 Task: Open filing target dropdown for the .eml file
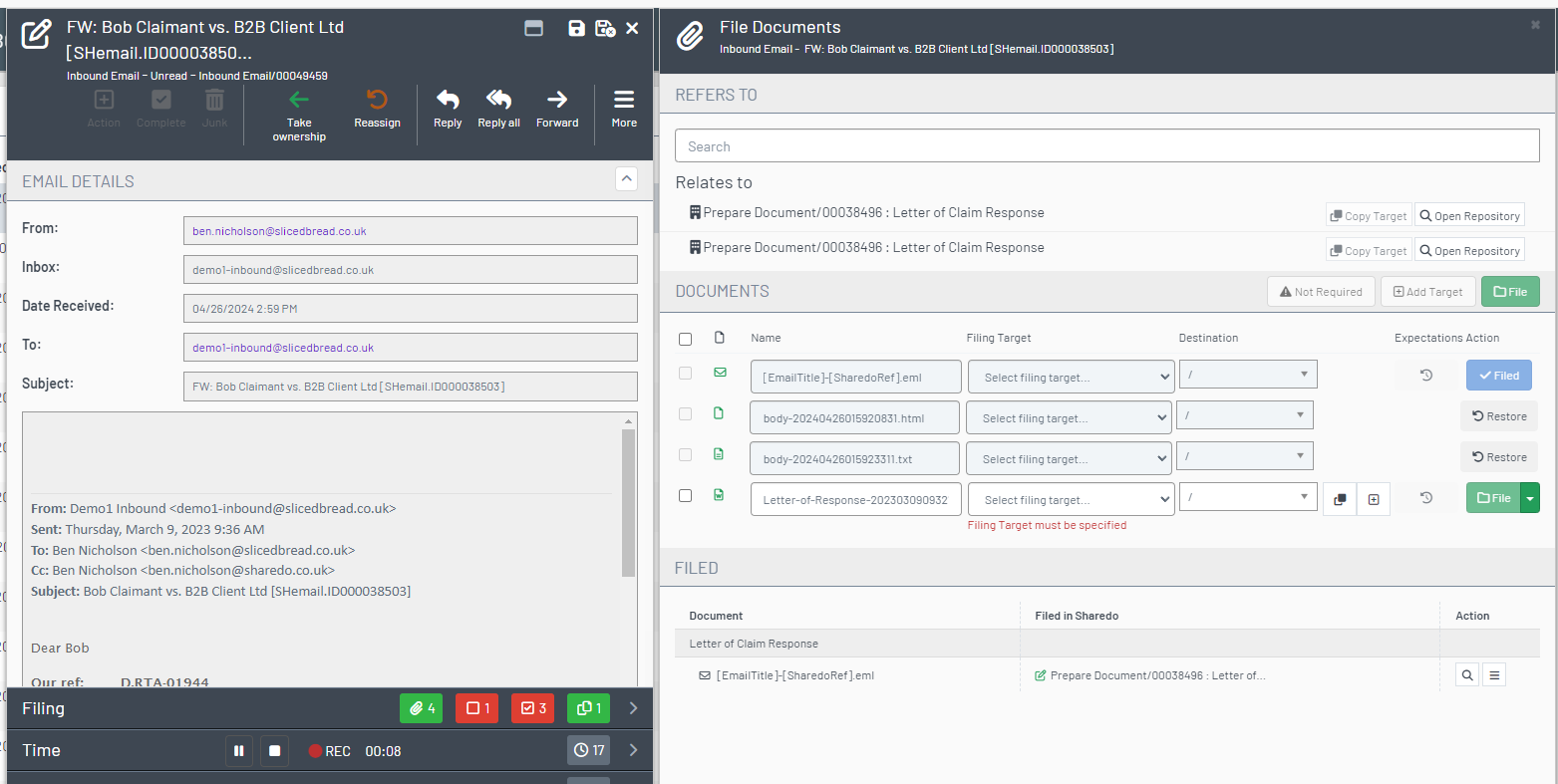click(x=1070, y=377)
